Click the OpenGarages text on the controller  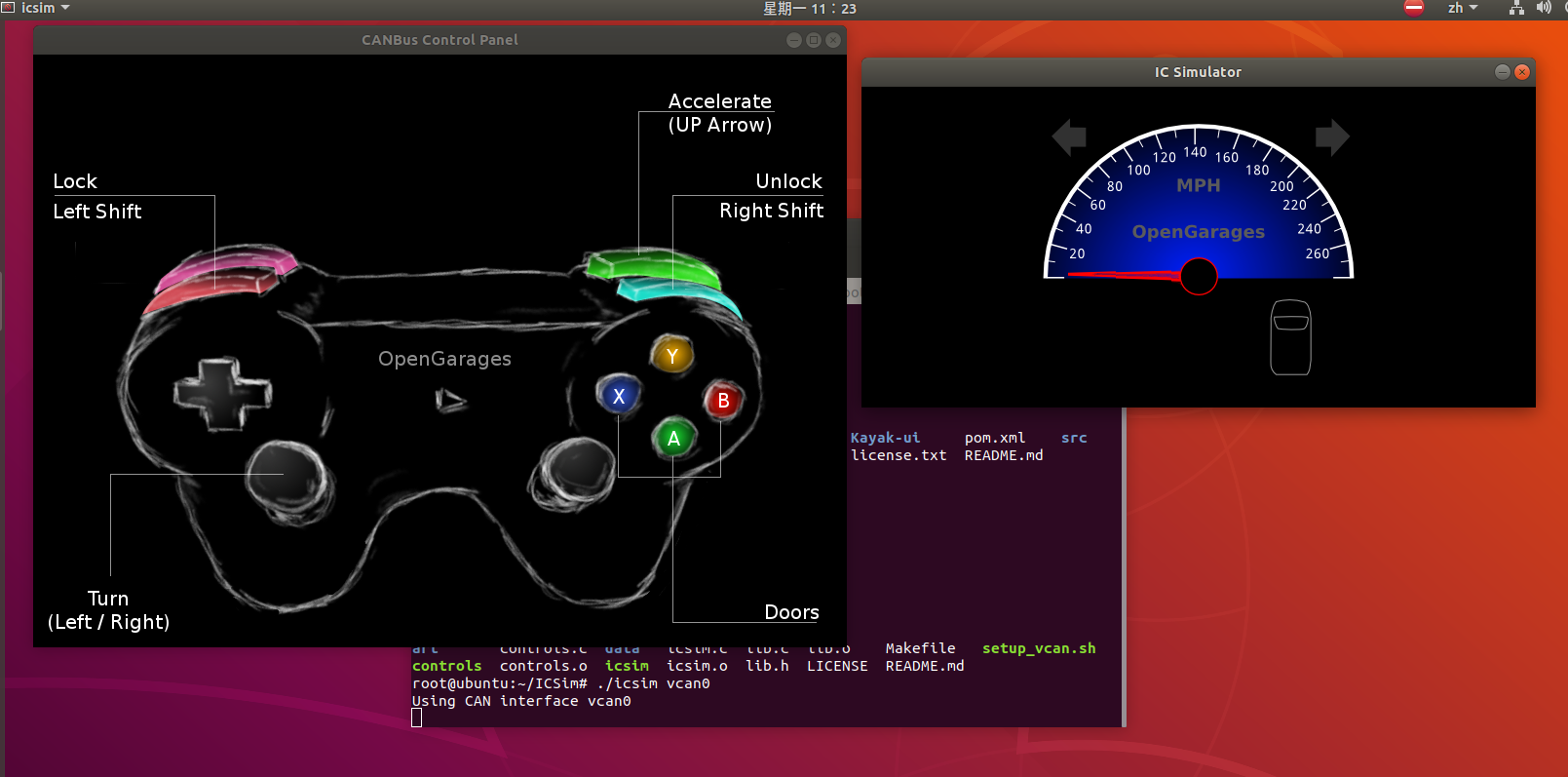click(x=444, y=359)
